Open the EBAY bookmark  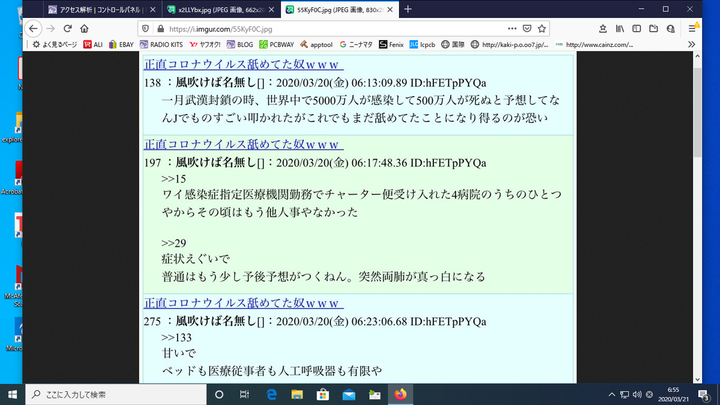[x=121, y=45]
